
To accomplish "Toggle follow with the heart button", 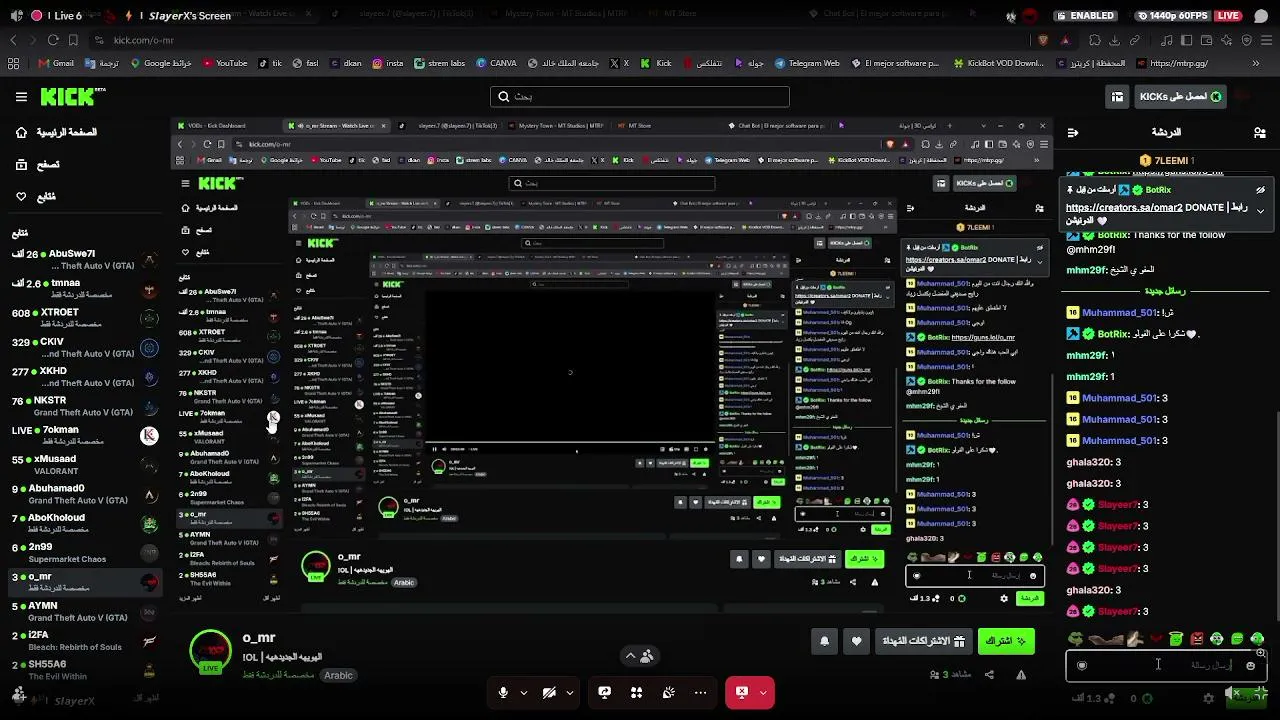I will pyautogui.click(x=856, y=641).
